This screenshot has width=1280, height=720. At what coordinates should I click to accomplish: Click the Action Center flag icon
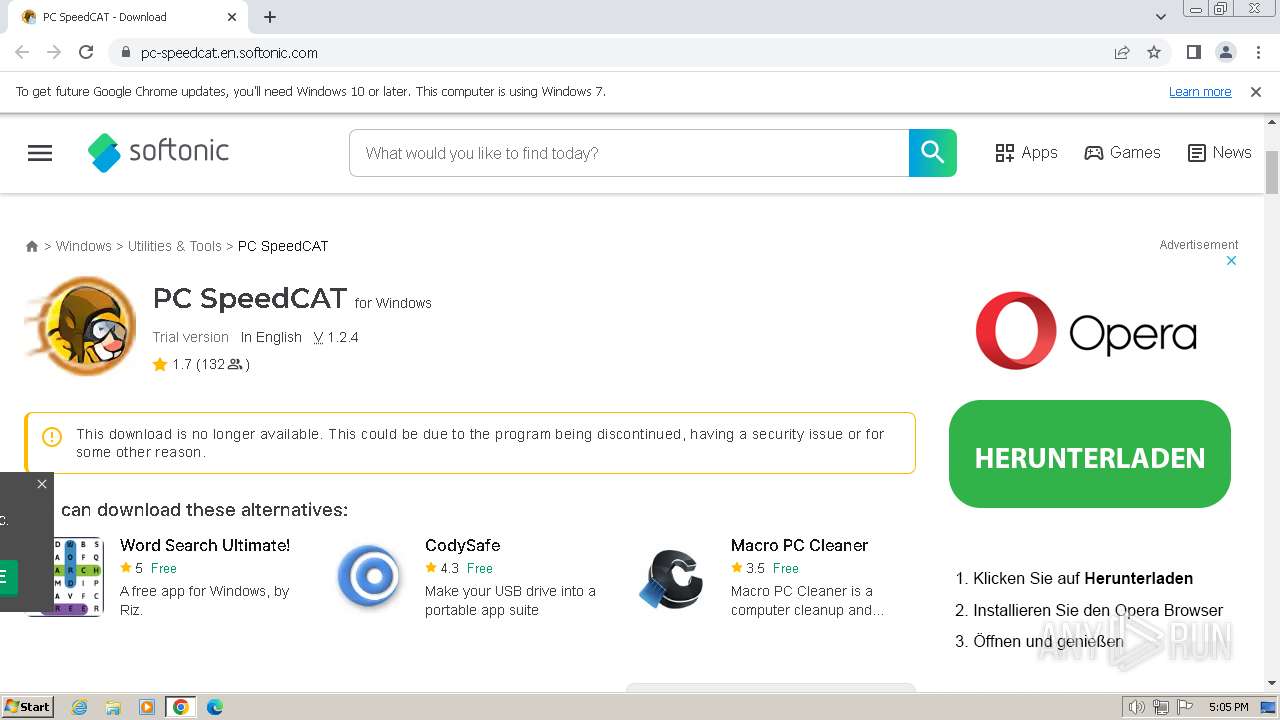[x=1184, y=707]
